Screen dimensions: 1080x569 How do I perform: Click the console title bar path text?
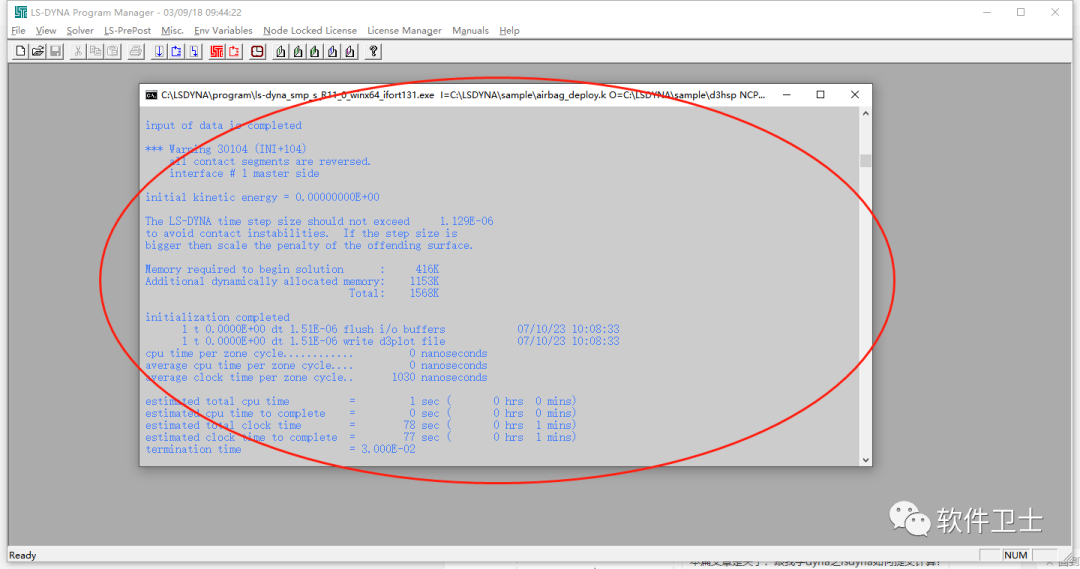(463, 95)
